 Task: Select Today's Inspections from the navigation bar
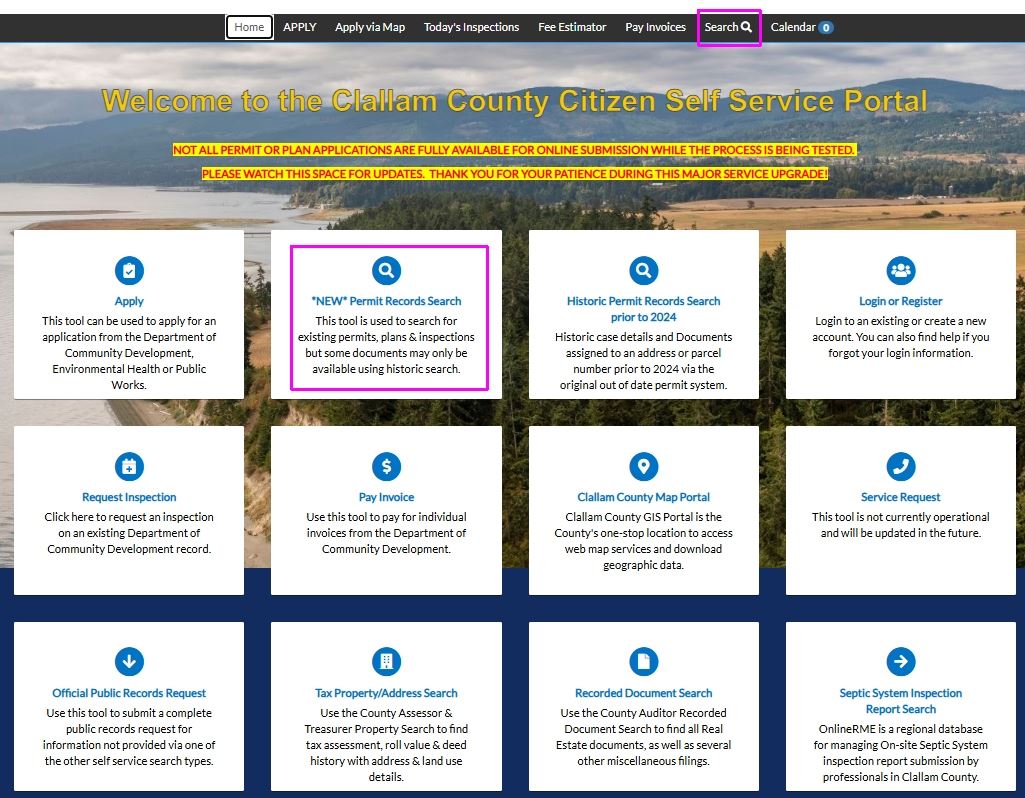coord(471,27)
